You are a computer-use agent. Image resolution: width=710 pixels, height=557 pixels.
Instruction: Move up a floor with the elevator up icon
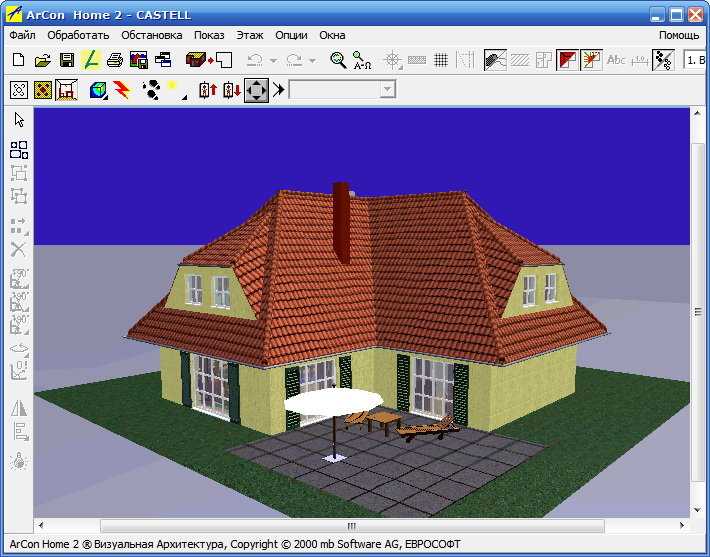pyautogui.click(x=208, y=90)
